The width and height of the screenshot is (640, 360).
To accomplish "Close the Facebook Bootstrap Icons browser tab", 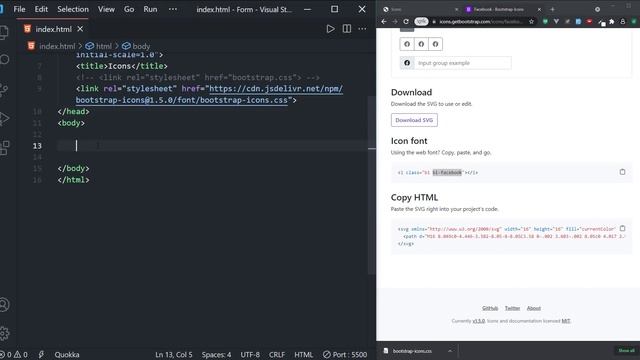I will click(539, 9).
